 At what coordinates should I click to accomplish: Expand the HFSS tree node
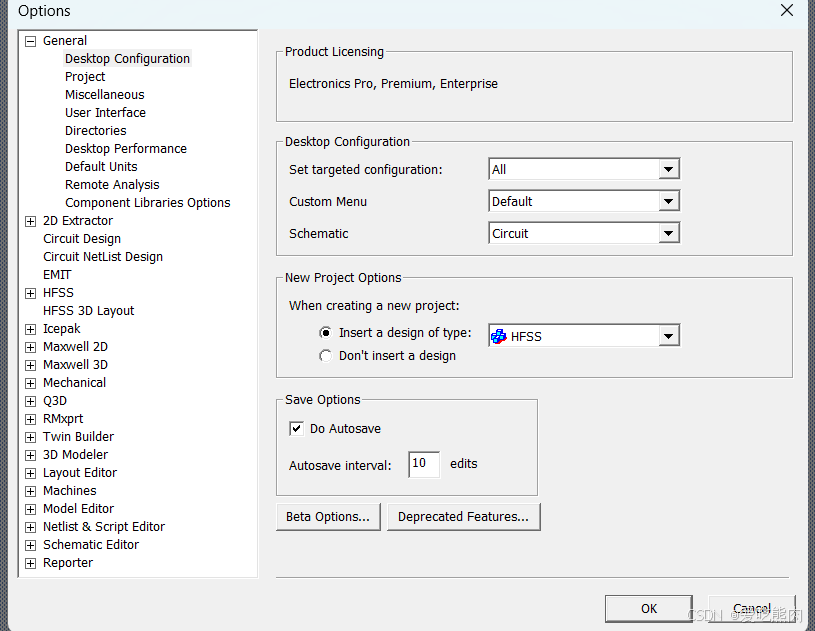coord(31,293)
